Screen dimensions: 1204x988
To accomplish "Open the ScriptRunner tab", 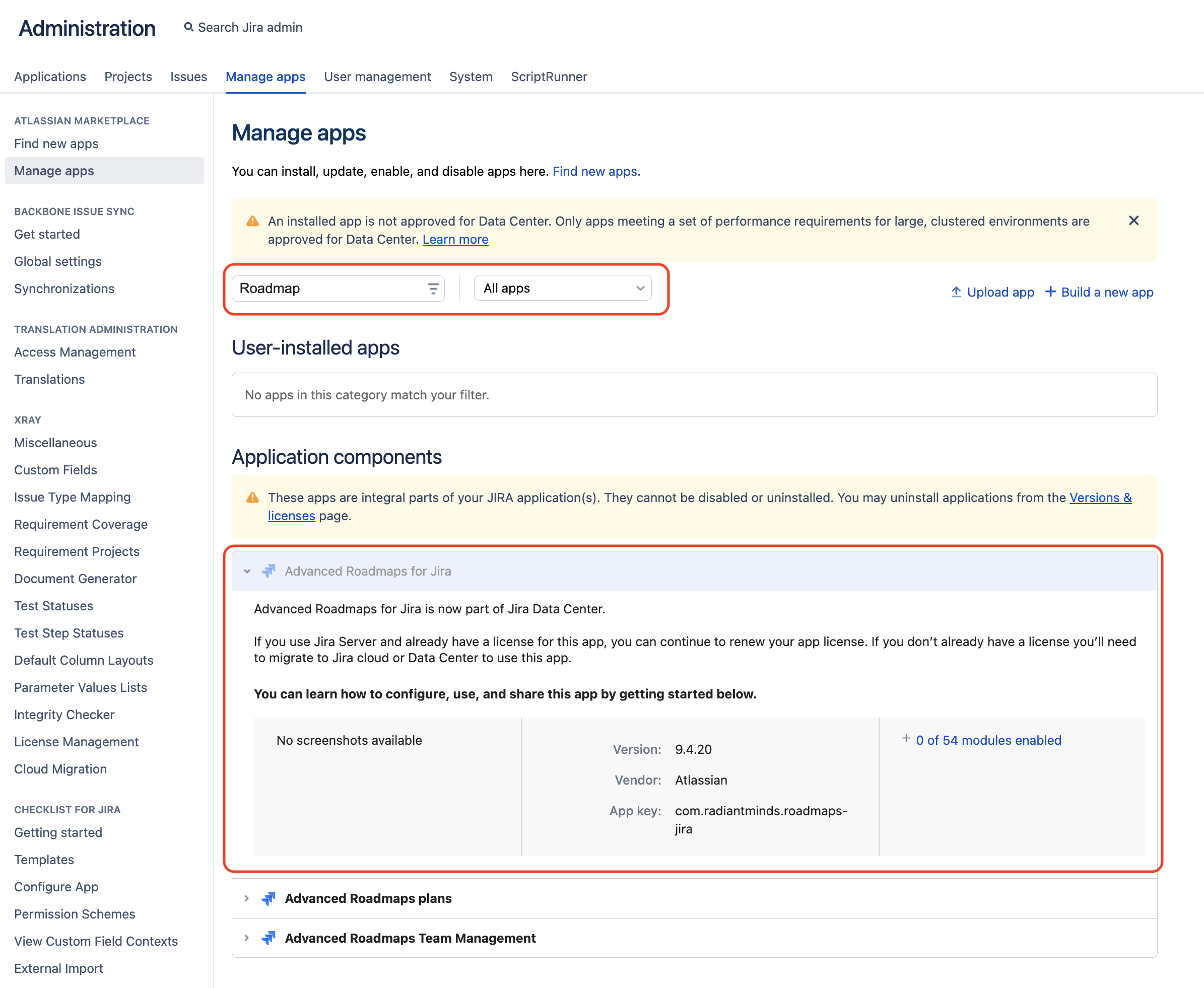I will pyautogui.click(x=548, y=77).
